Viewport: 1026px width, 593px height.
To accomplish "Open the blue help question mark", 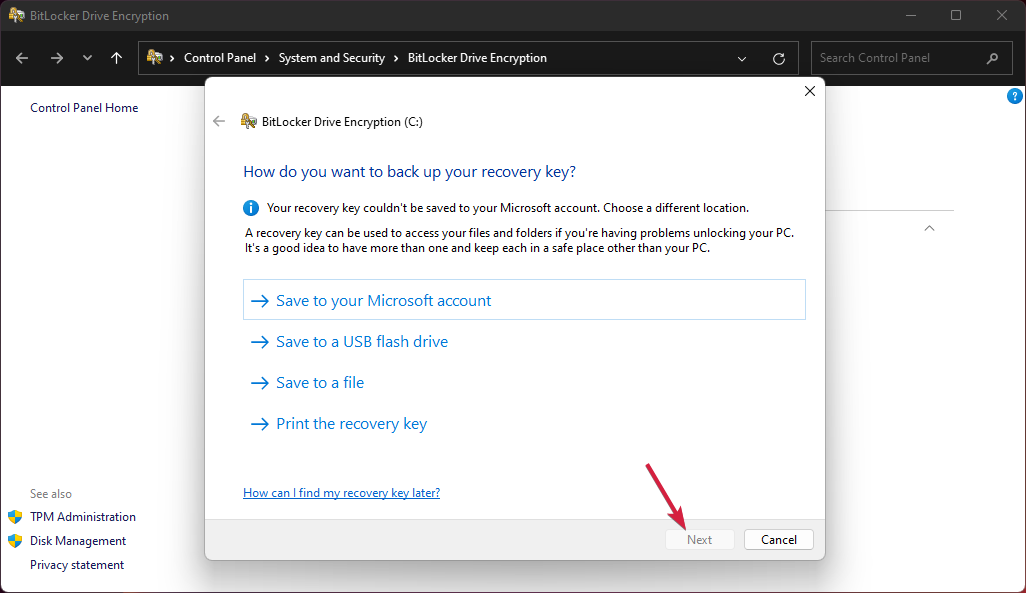I will click(1014, 95).
